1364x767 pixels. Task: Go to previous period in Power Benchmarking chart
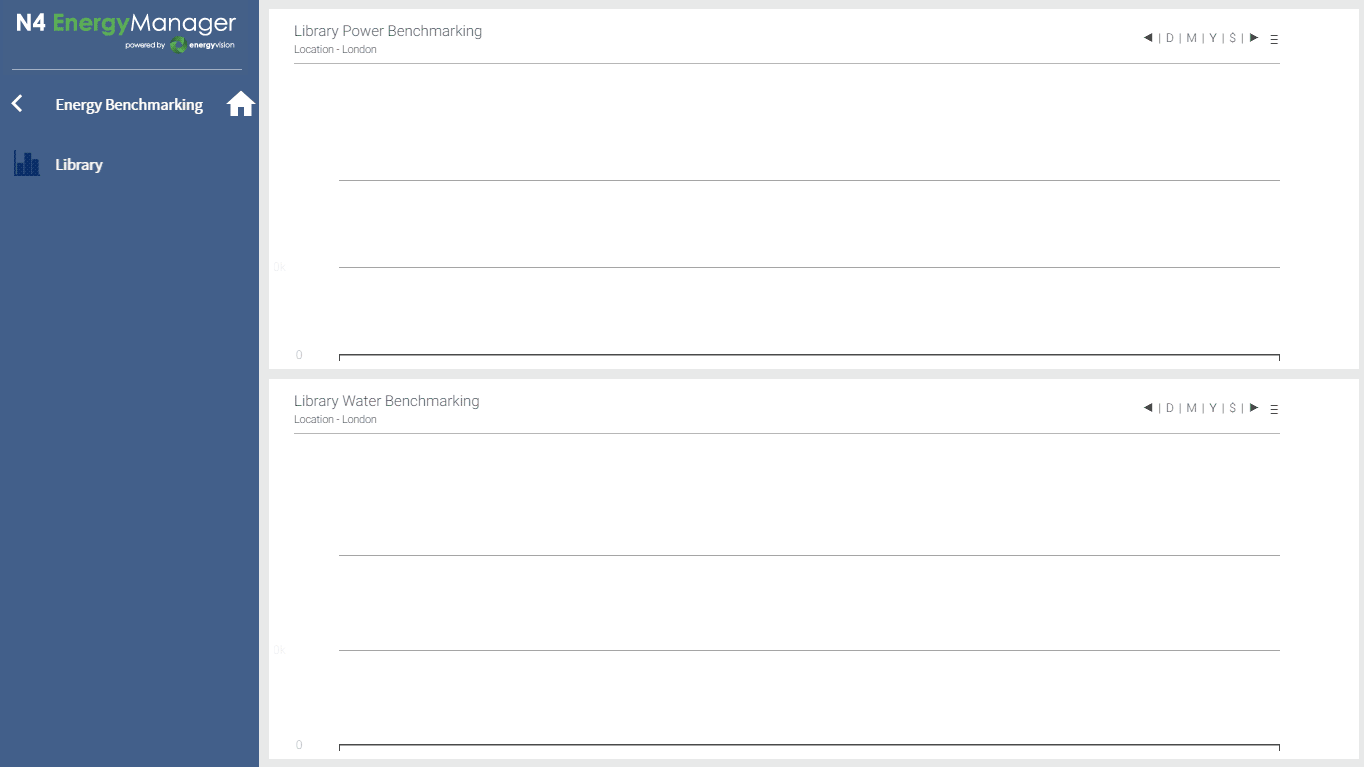1148,38
